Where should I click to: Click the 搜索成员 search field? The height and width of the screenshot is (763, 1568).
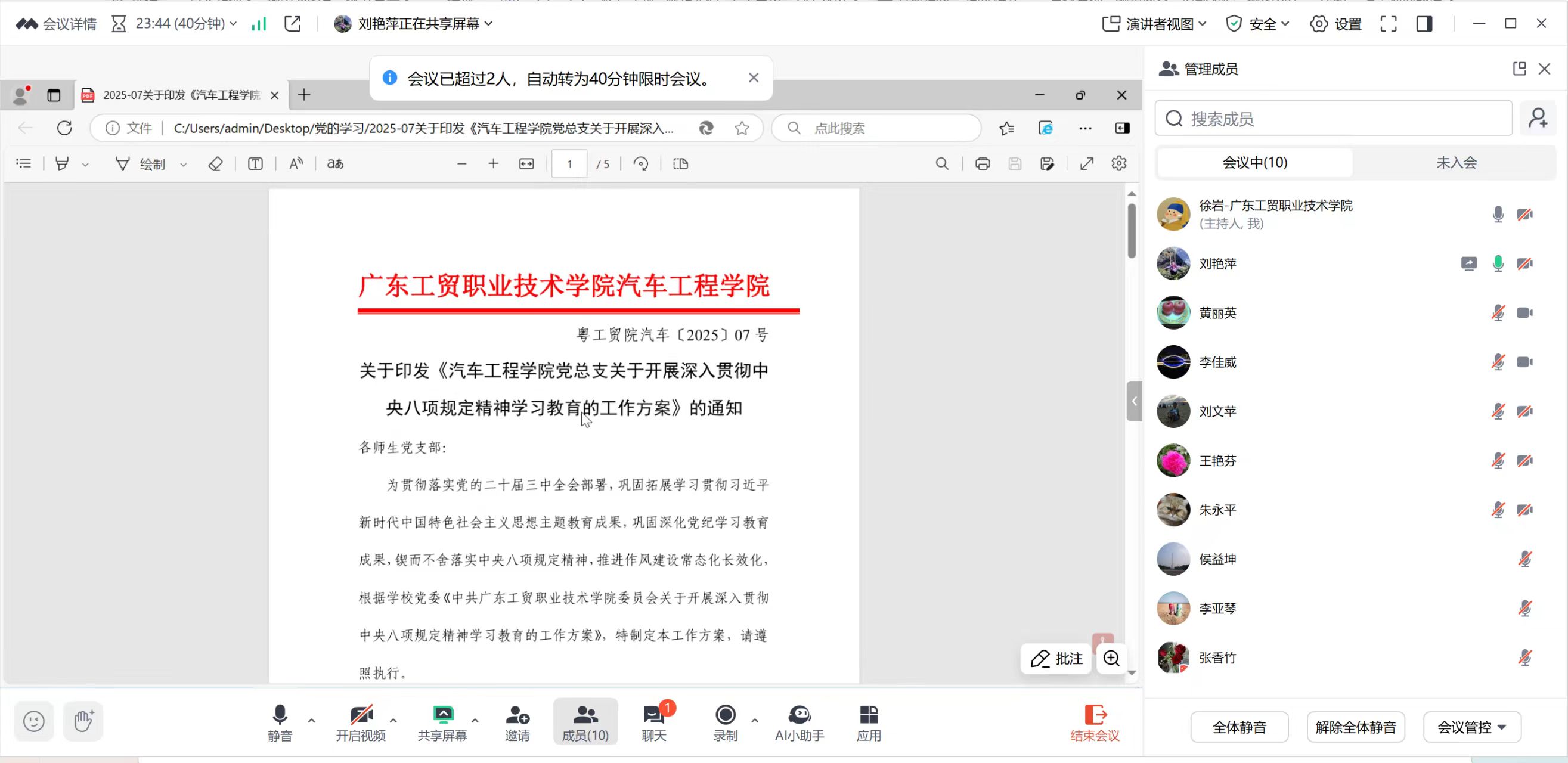coord(1333,119)
